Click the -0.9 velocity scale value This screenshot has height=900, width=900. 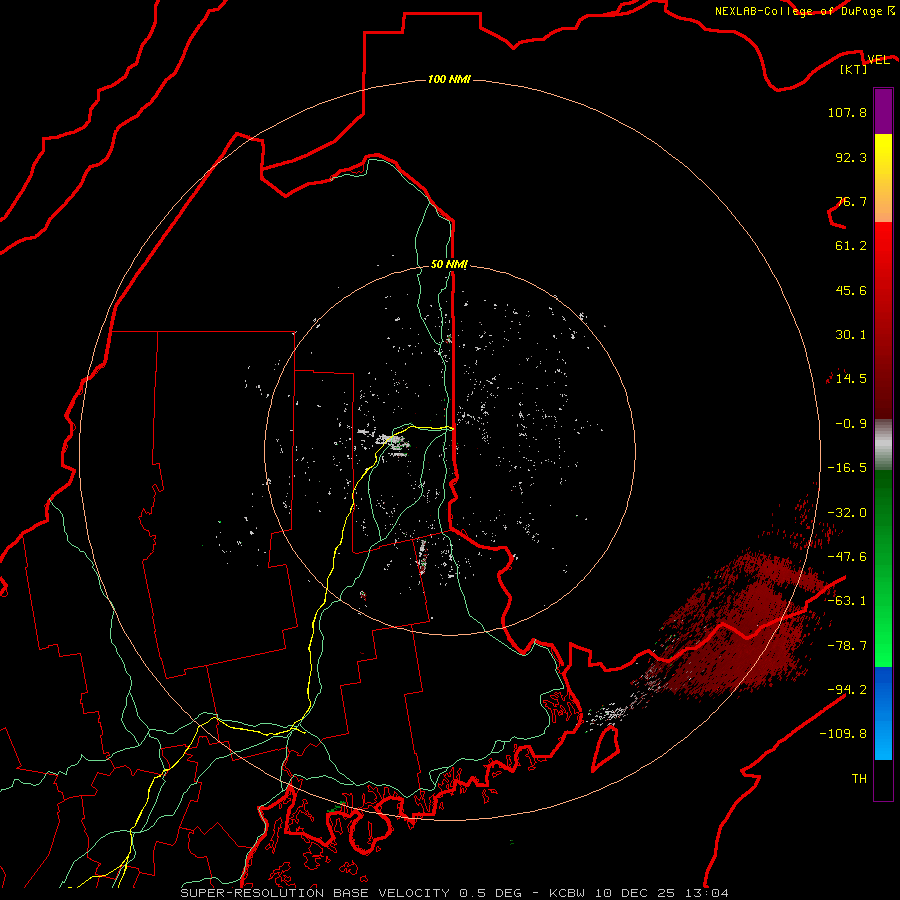pyautogui.click(x=851, y=424)
